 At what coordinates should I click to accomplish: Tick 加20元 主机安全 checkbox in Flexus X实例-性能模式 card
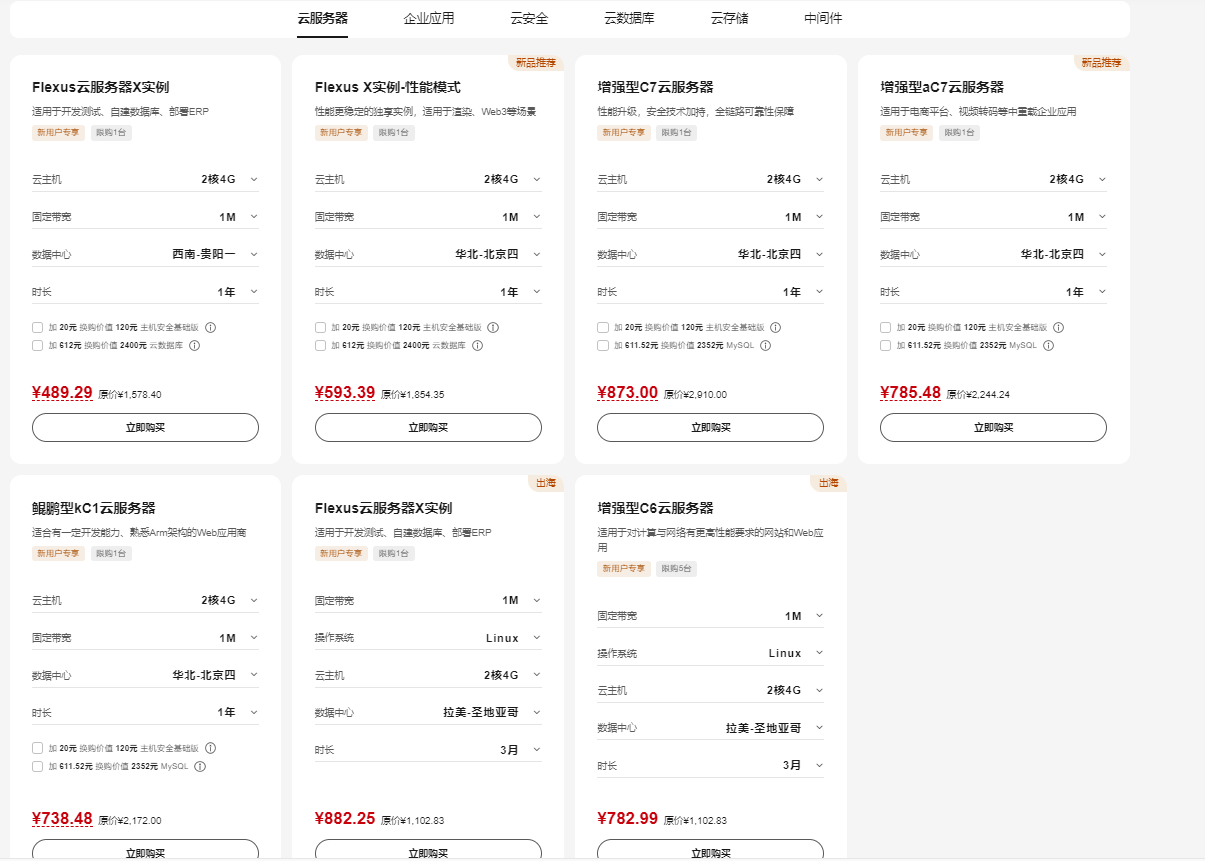click(x=320, y=327)
